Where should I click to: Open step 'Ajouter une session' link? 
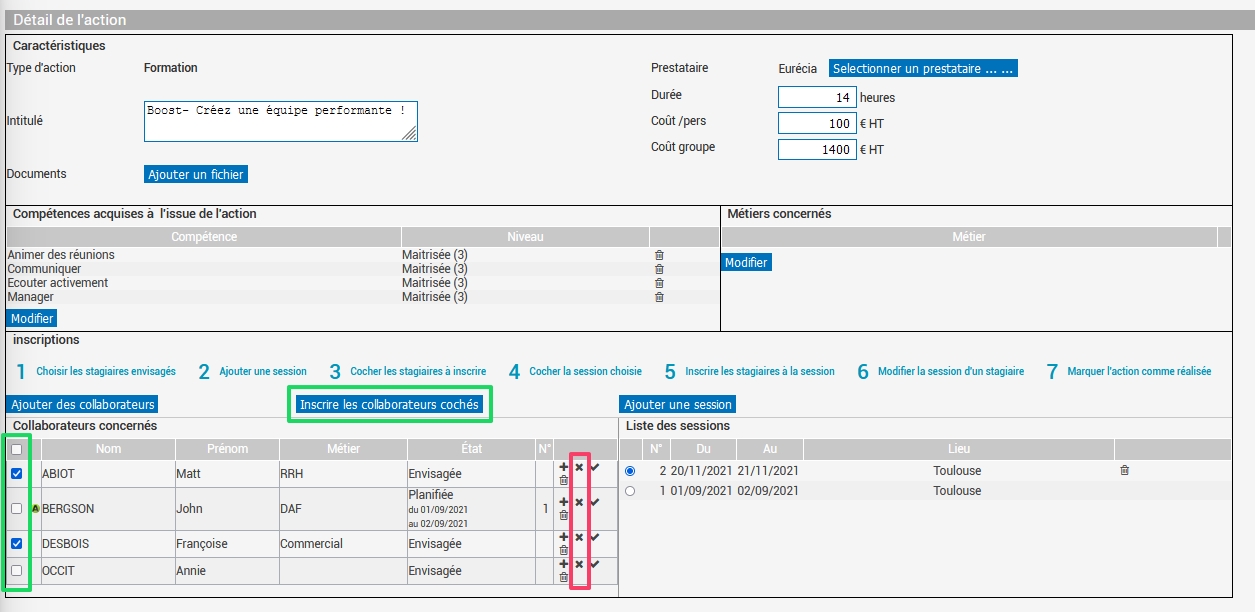263,371
